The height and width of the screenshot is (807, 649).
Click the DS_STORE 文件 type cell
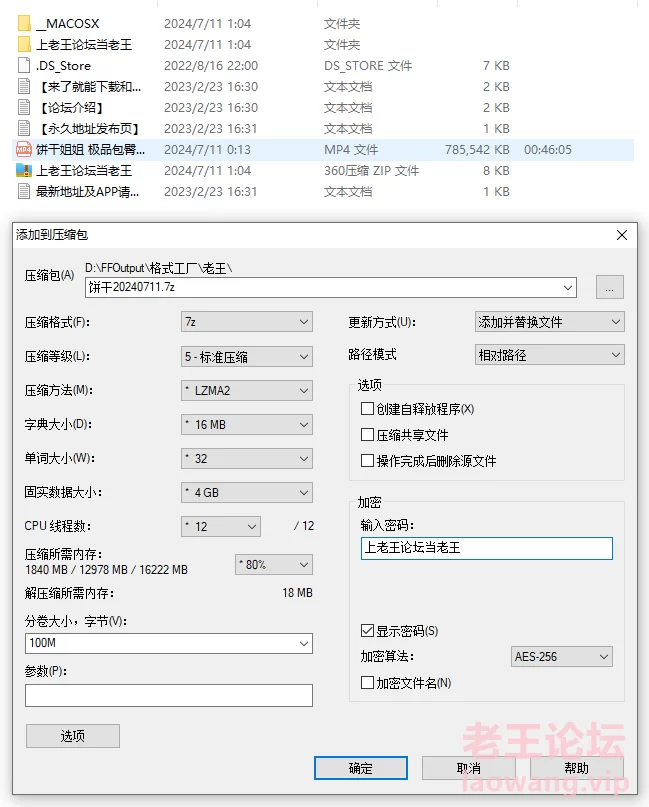coord(368,66)
